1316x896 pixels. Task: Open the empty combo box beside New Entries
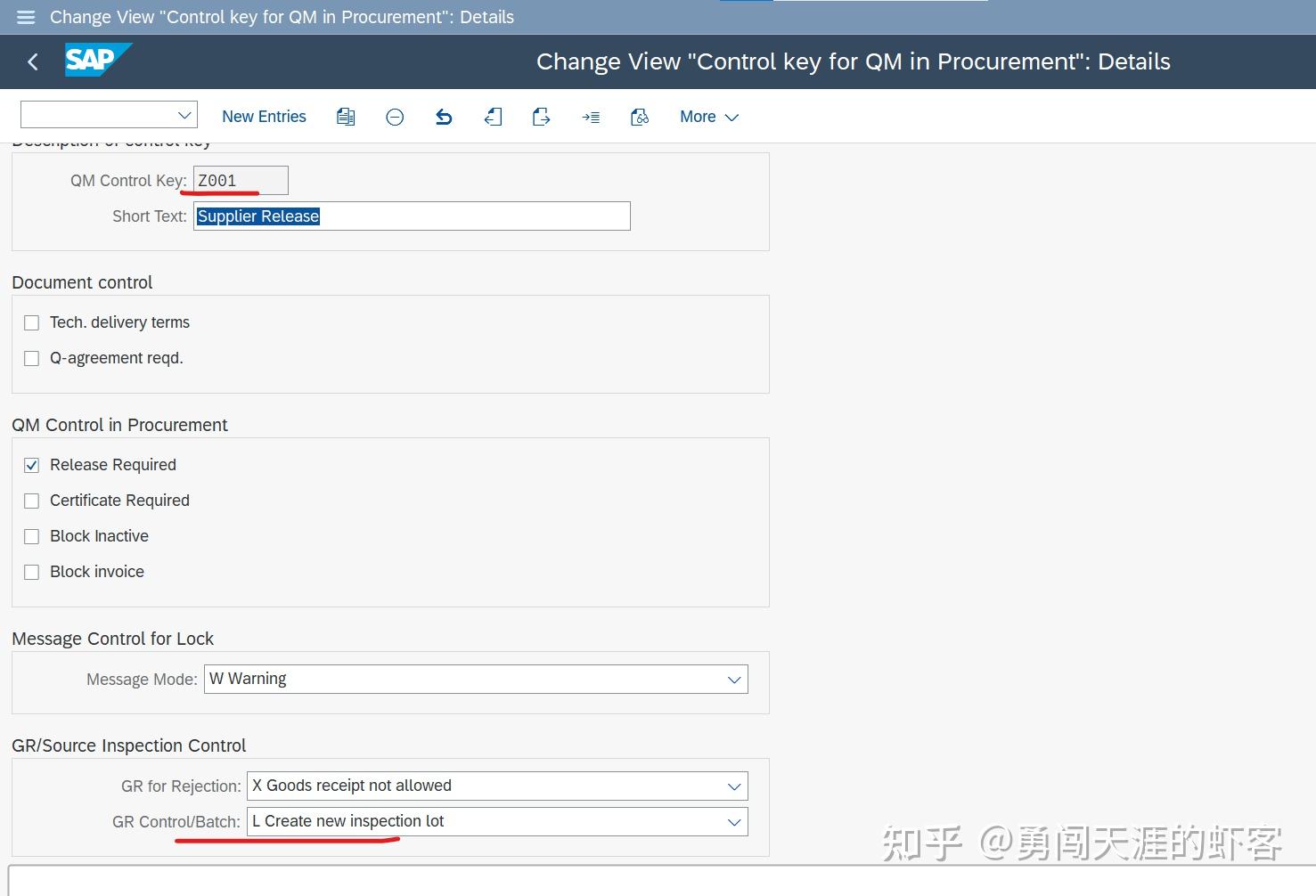click(108, 114)
